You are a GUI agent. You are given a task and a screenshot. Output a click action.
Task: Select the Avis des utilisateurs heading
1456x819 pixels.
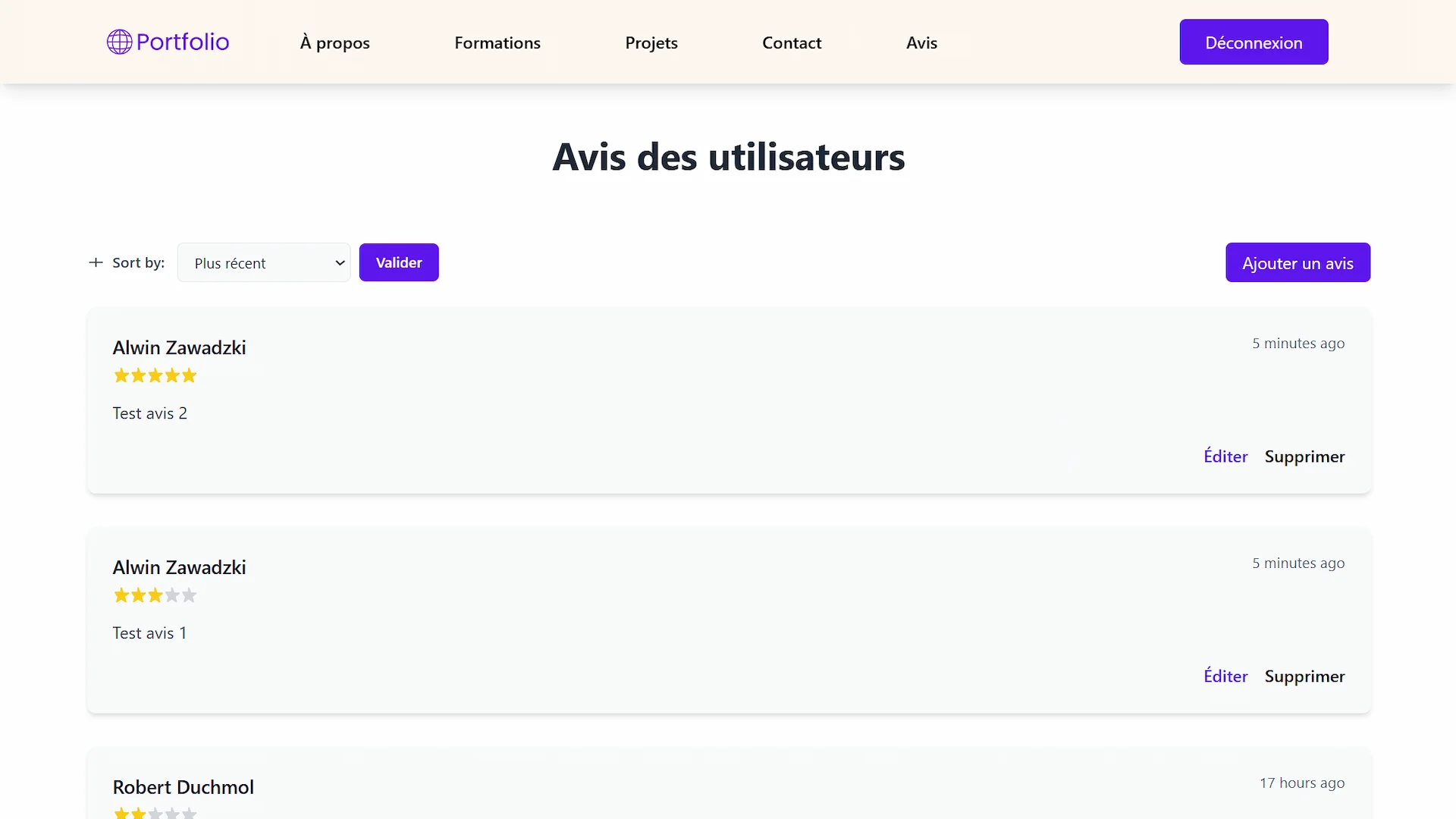(728, 157)
